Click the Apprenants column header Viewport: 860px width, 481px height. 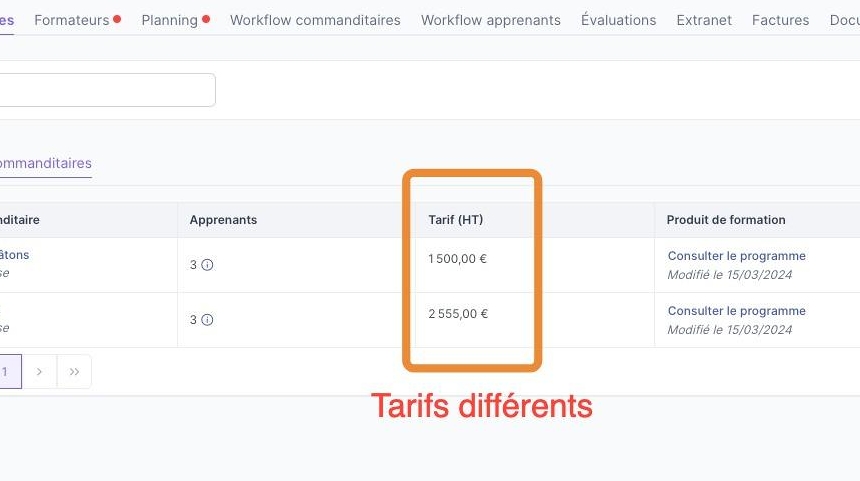coord(223,220)
